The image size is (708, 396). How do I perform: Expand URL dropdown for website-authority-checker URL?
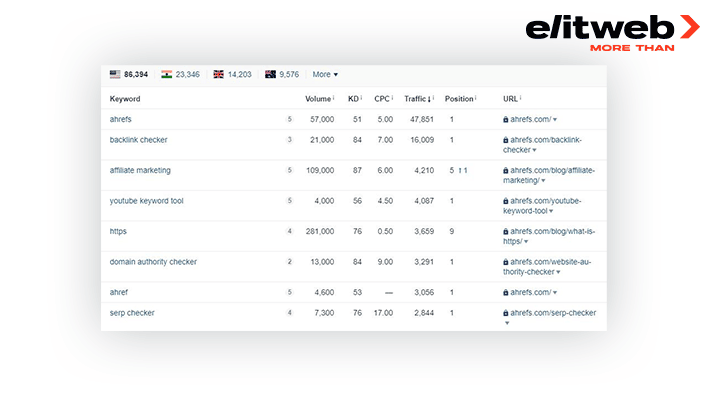tap(559, 272)
